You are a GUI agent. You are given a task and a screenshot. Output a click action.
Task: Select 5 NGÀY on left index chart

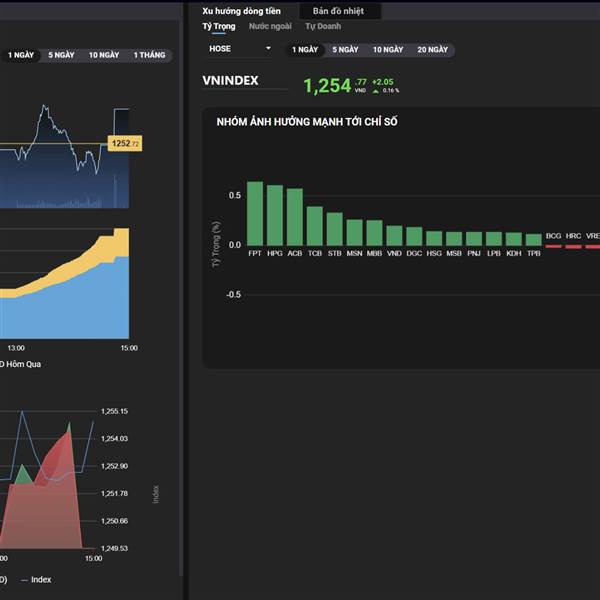point(61,55)
